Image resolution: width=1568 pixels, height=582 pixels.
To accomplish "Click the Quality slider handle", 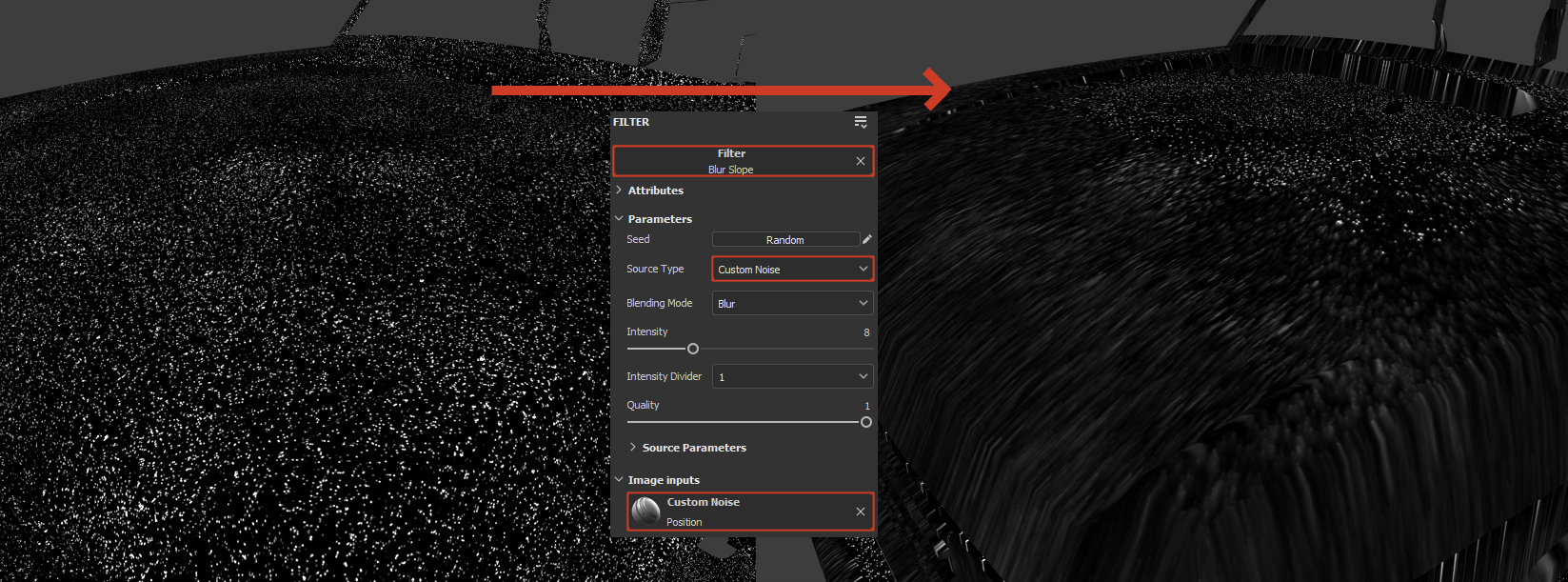I will 866,422.
